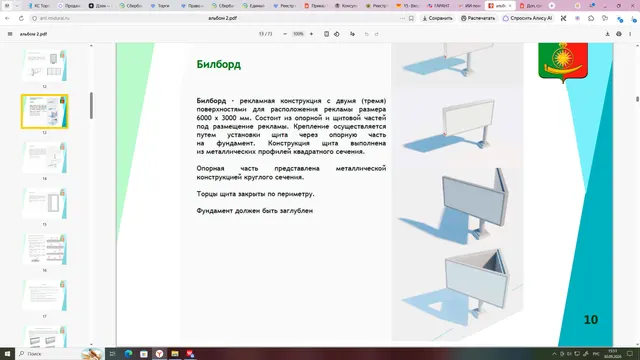Select page 16 thumbnail

coord(44,249)
